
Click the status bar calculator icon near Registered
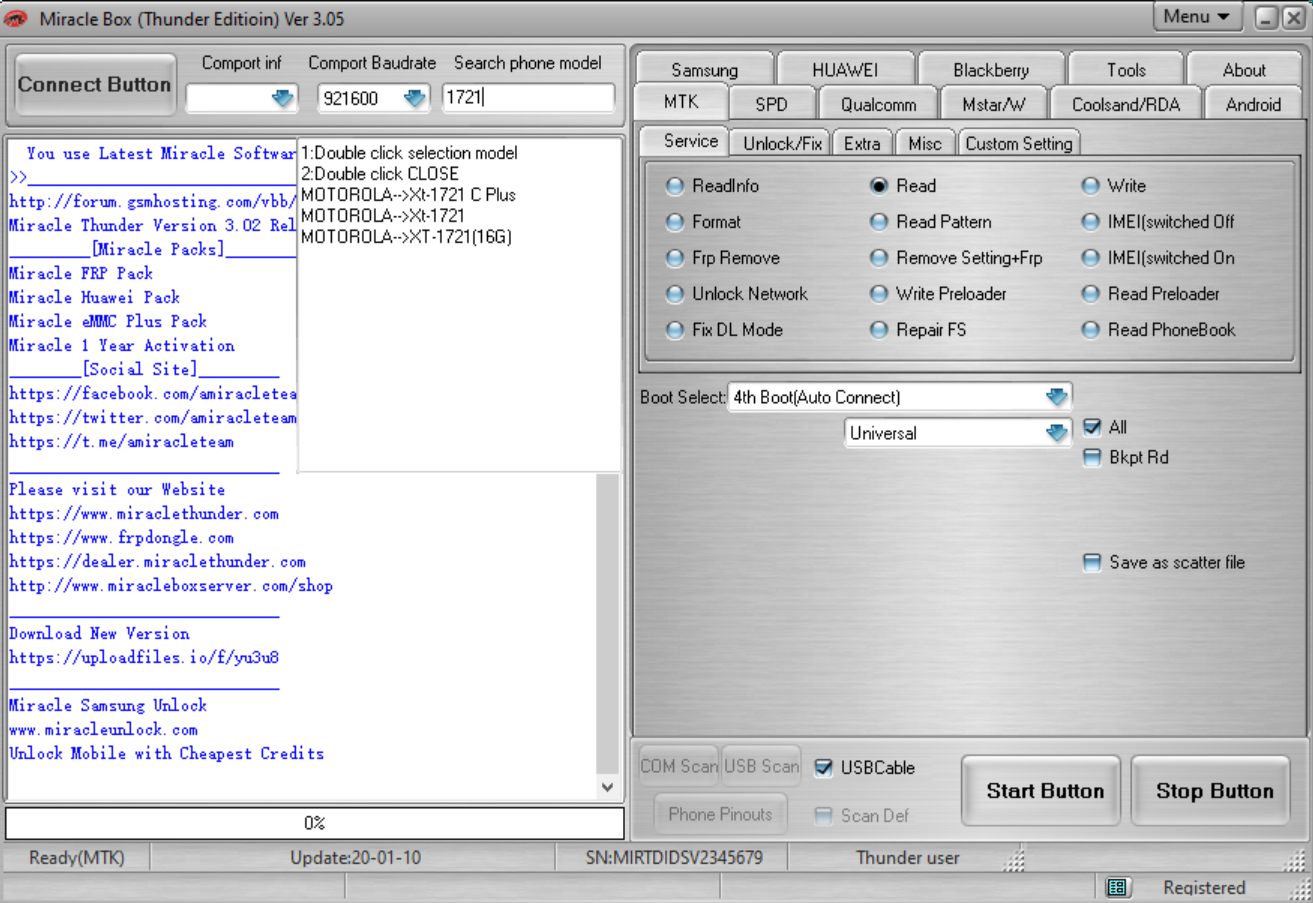tap(1117, 887)
